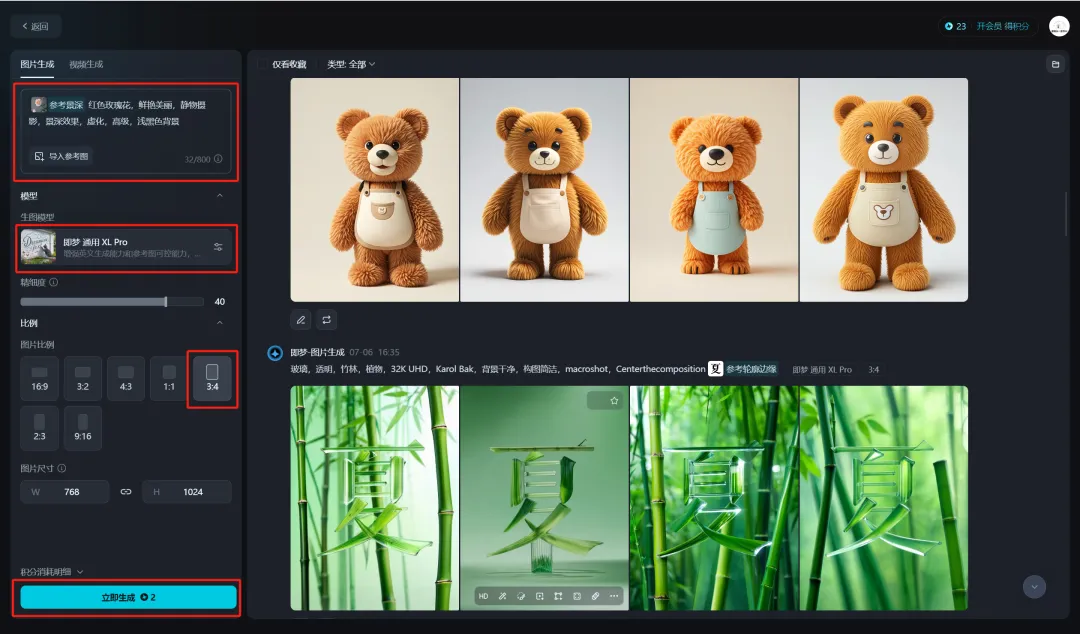
Task: Click the HD upscale icon on bamboo image
Action: pyautogui.click(x=484, y=596)
